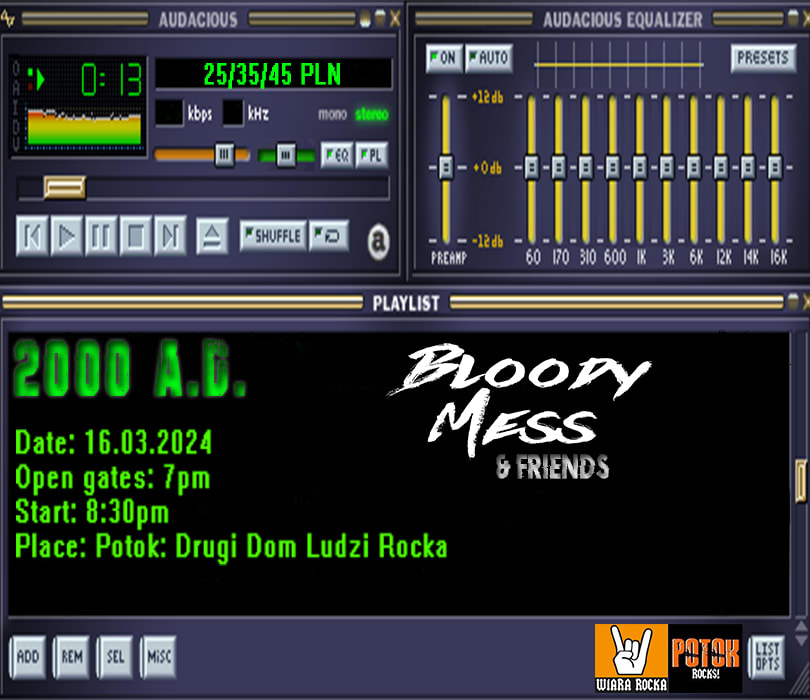Image resolution: width=810 pixels, height=700 pixels.
Task: Click the 310 Hz band slider handle
Action: pyautogui.click(x=585, y=167)
